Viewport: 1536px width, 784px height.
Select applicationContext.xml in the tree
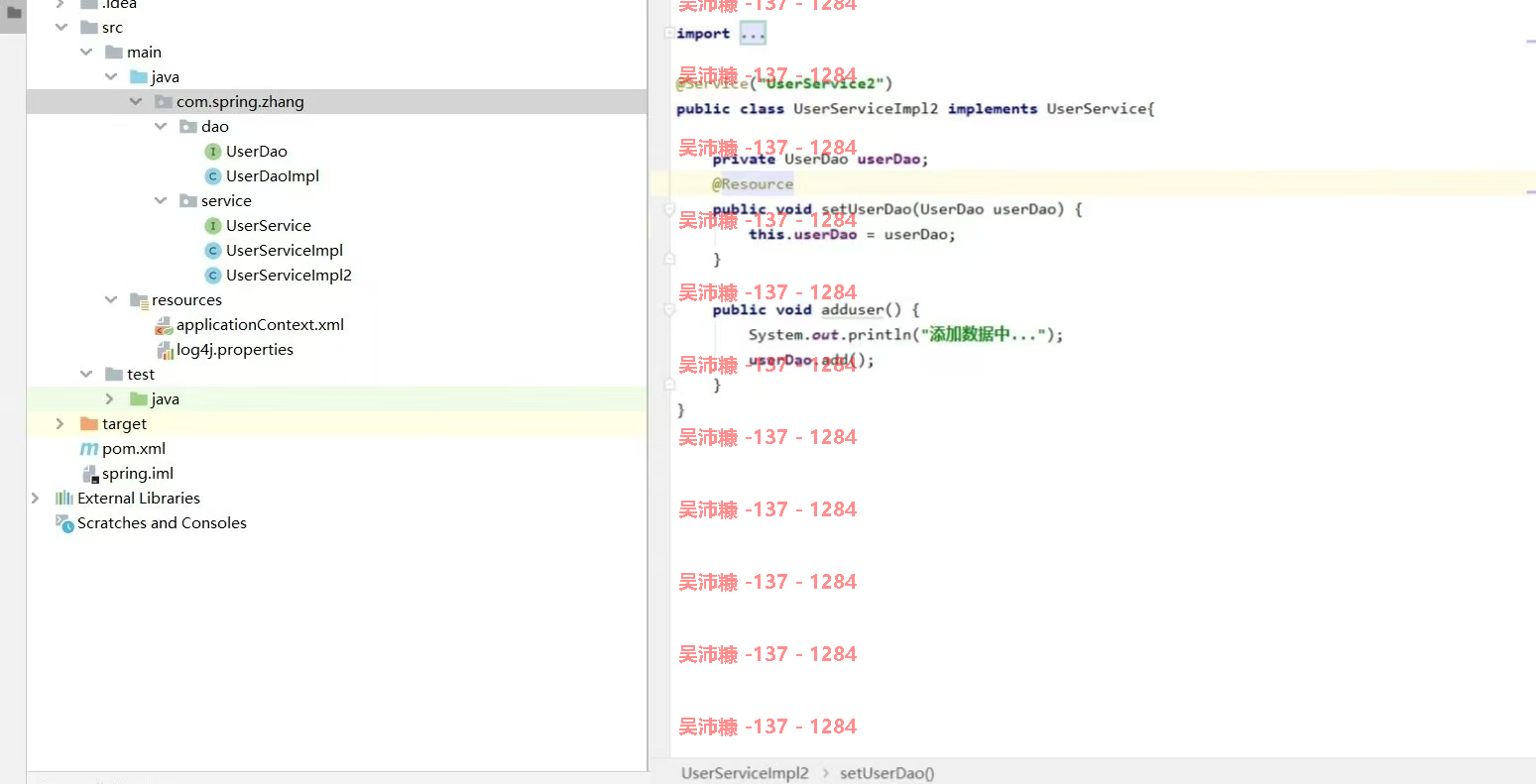coord(260,325)
